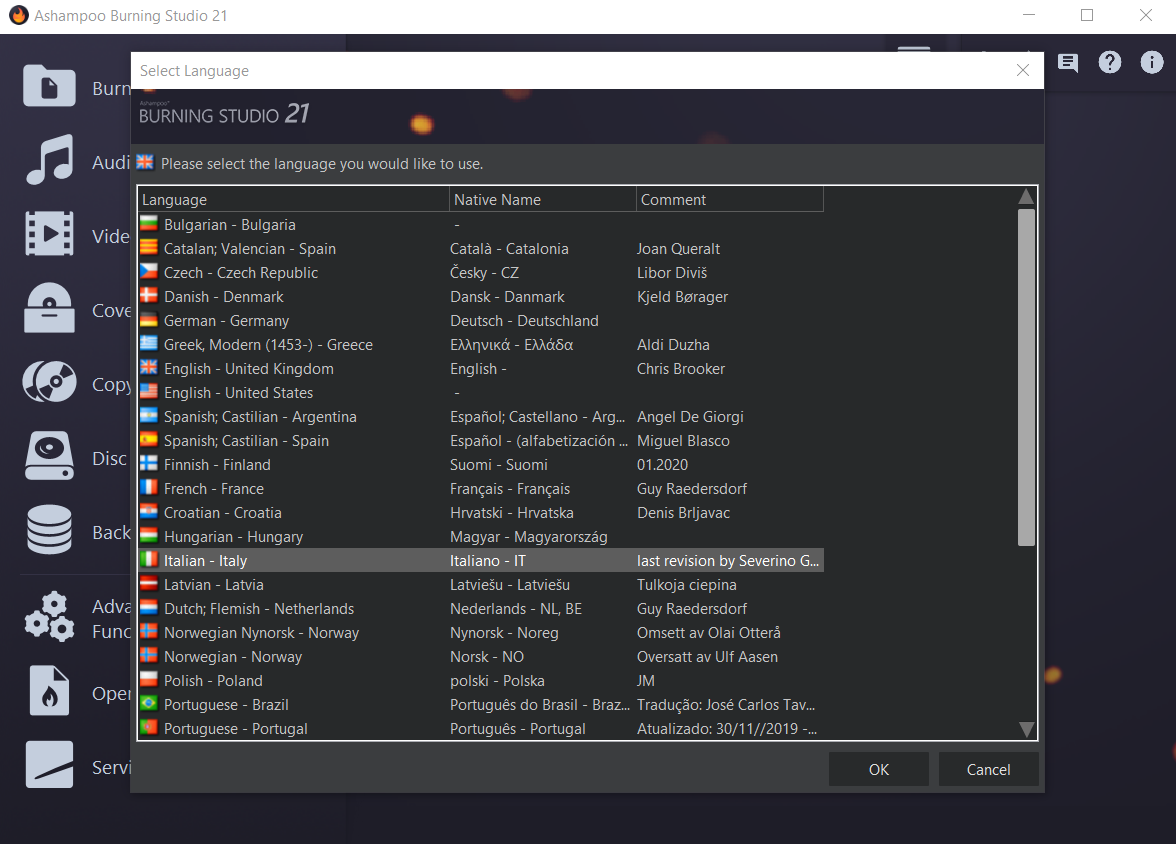
Task: Click comment Chris Brooker
Action: coord(681,368)
